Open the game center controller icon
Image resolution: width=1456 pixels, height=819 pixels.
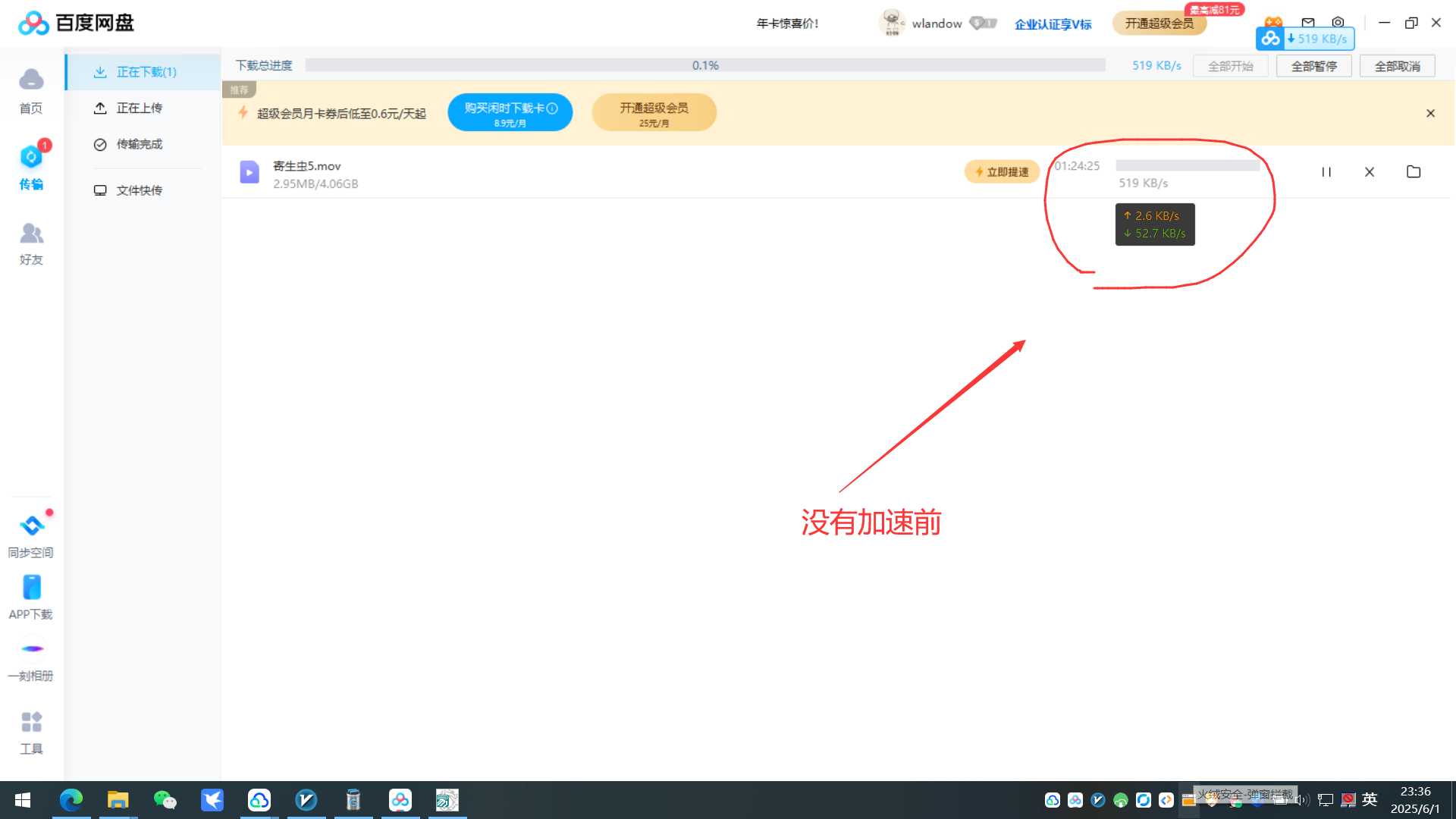[1273, 21]
